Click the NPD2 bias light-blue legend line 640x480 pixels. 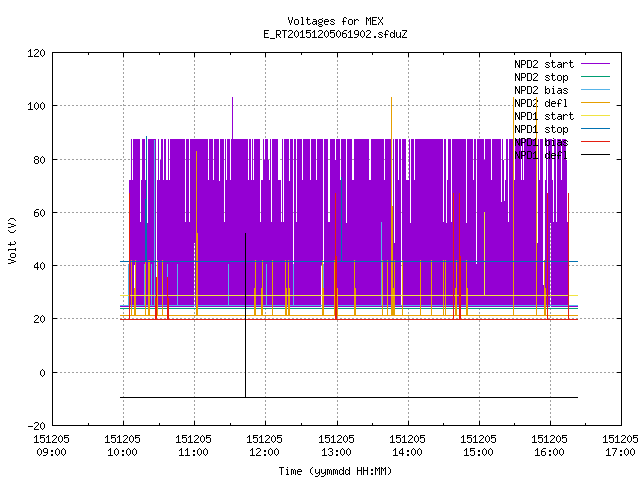595,90
